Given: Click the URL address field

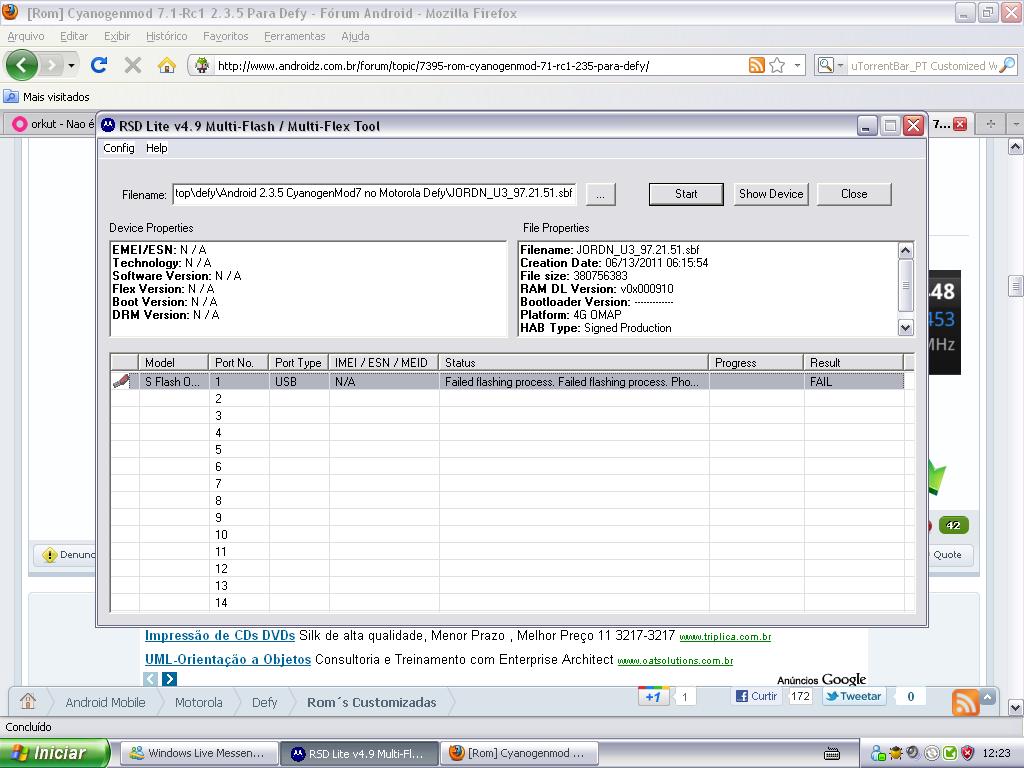Looking at the screenshot, I should tap(480, 66).
